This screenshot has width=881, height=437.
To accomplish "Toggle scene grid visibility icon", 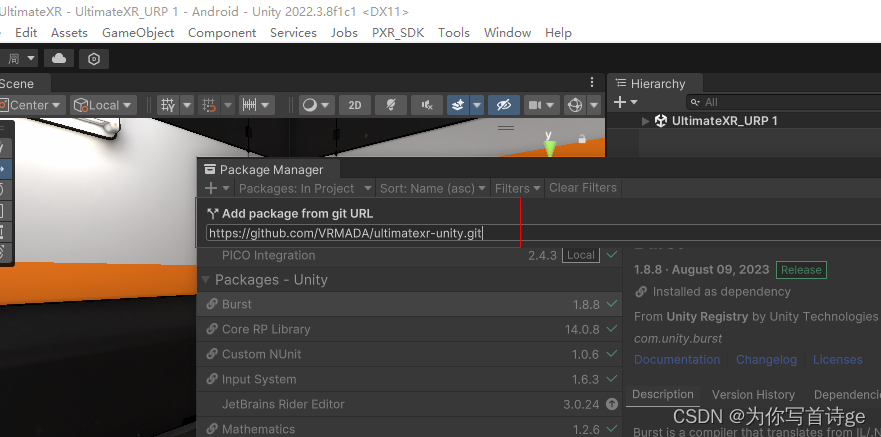I will (x=168, y=105).
